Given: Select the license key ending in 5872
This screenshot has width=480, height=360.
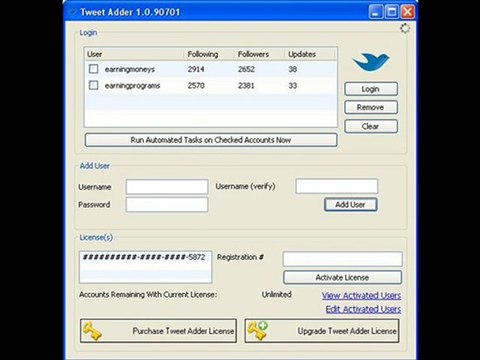Looking at the screenshot, I should click(x=144, y=257).
